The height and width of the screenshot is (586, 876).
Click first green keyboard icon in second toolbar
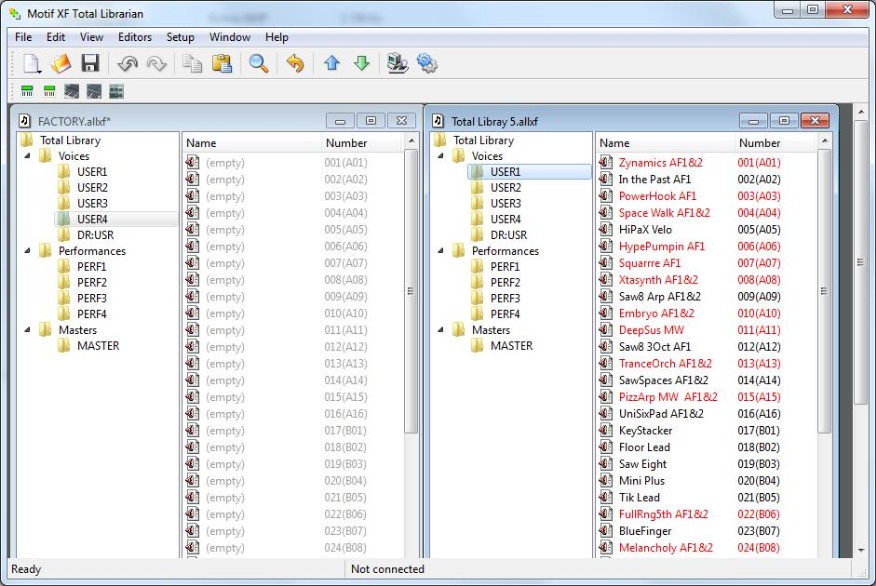tap(27, 91)
